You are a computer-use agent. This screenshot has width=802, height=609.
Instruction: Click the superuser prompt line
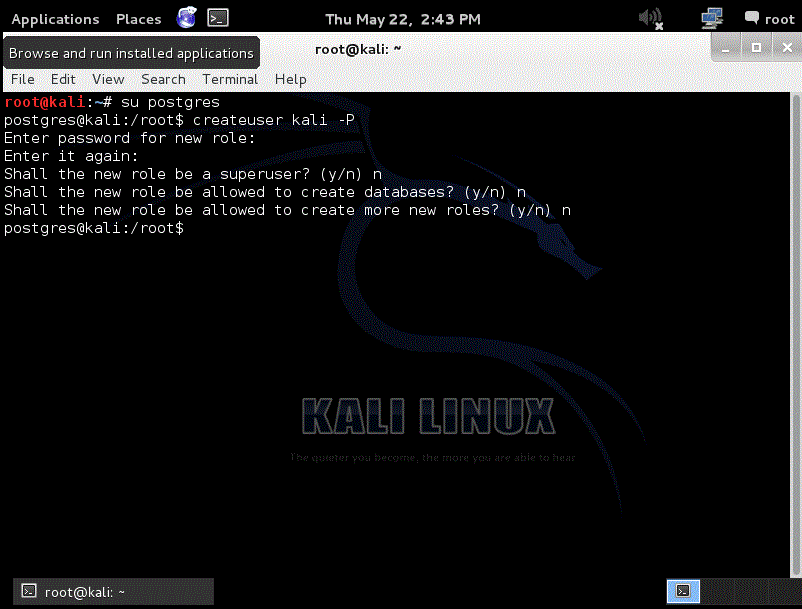coord(193,174)
